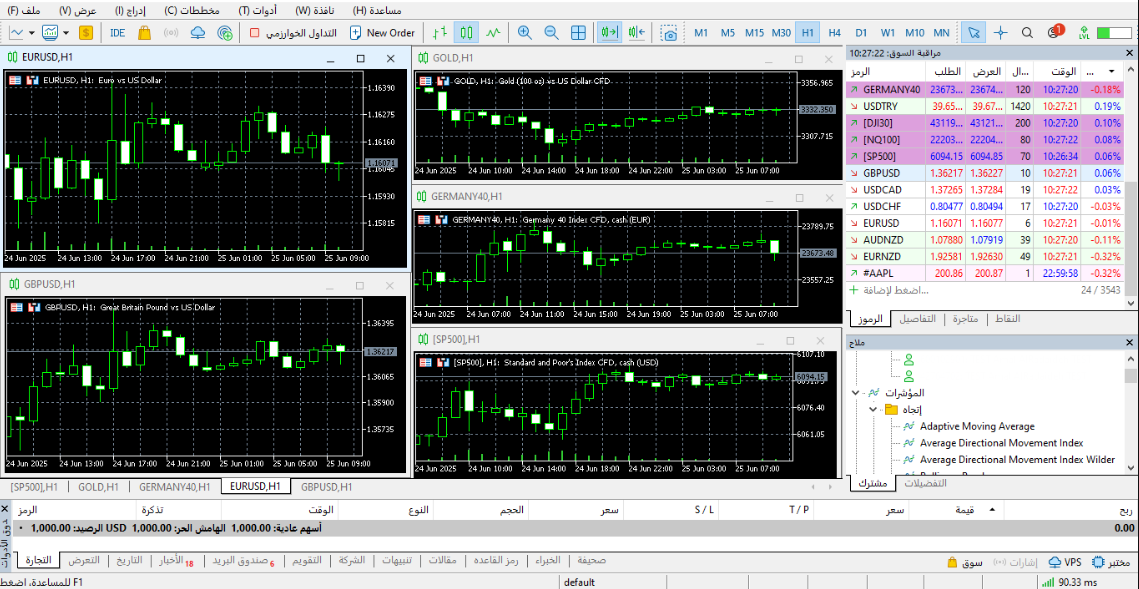Collapse the المؤشرات indicators tree node
Viewport: 1139px width, 589px height.
tap(855, 392)
